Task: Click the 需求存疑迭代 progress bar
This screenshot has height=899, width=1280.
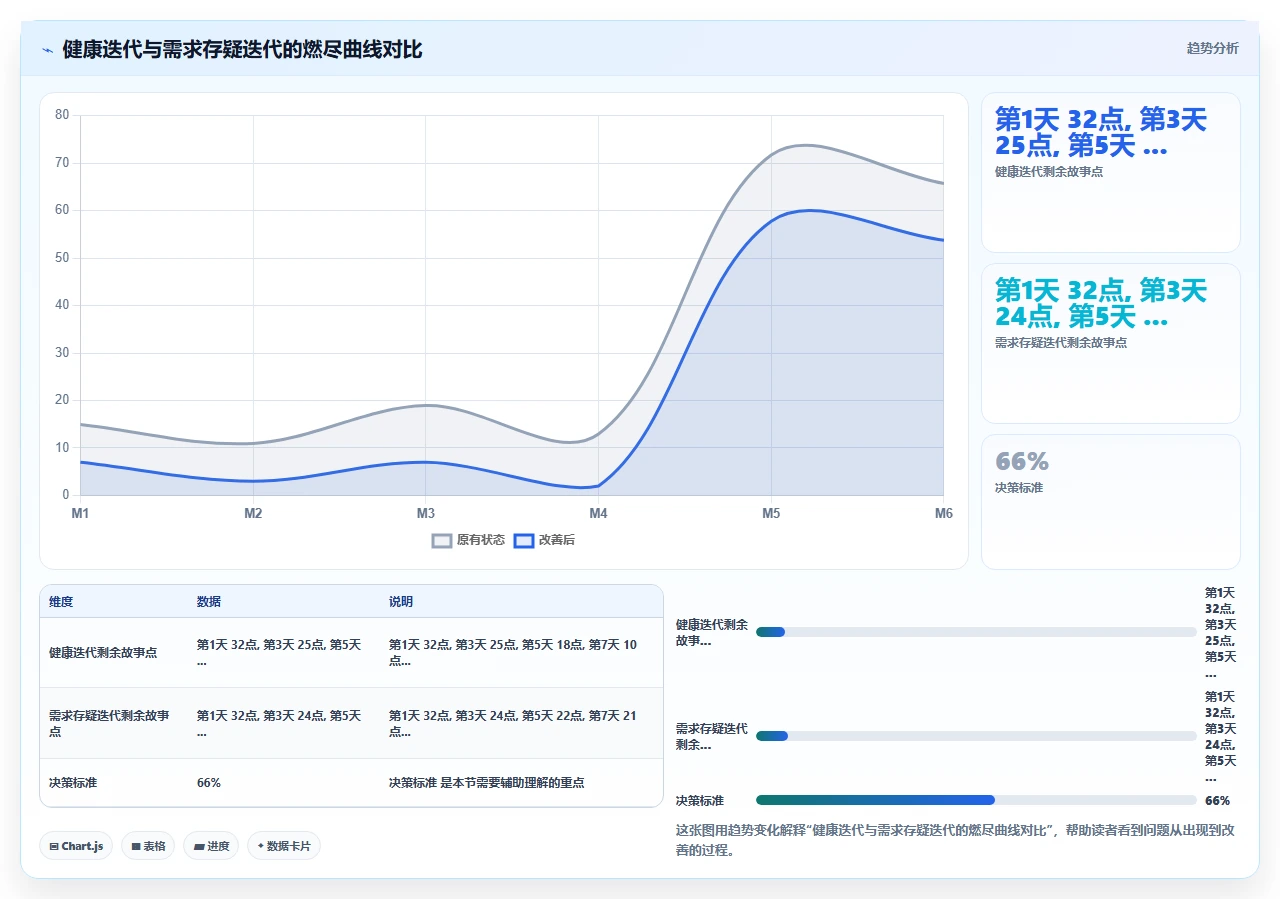Action: tap(976, 736)
